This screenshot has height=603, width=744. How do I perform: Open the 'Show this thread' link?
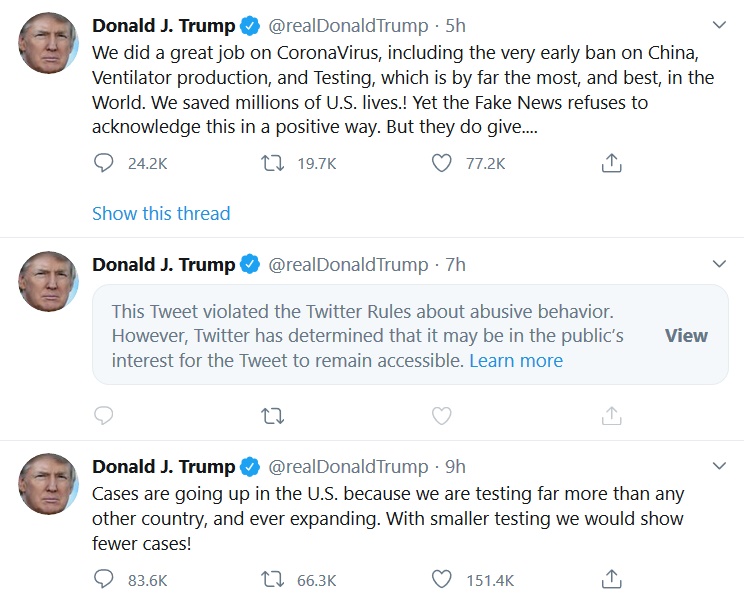point(161,213)
